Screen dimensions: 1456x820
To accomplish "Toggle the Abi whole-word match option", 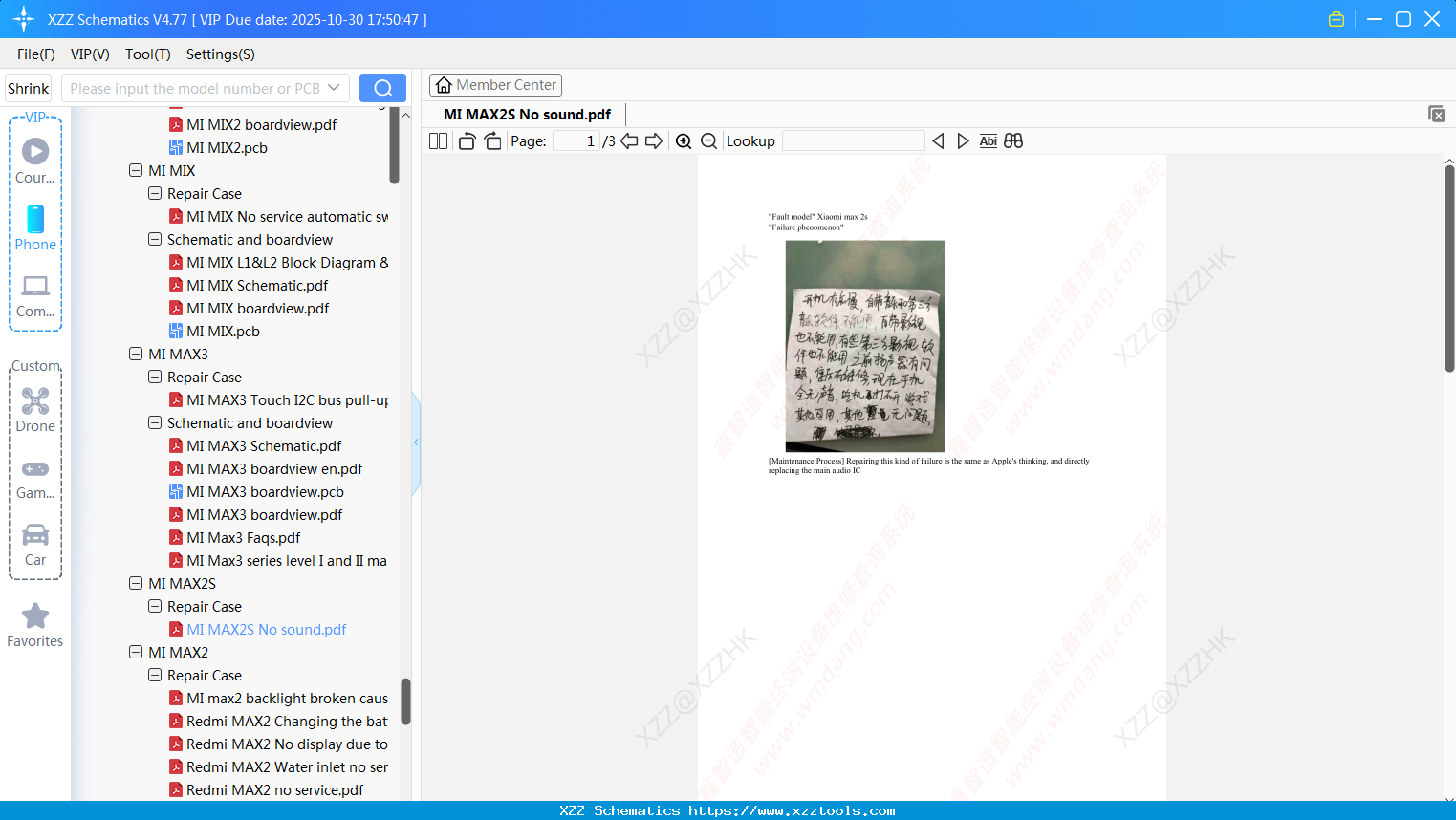I will (989, 141).
